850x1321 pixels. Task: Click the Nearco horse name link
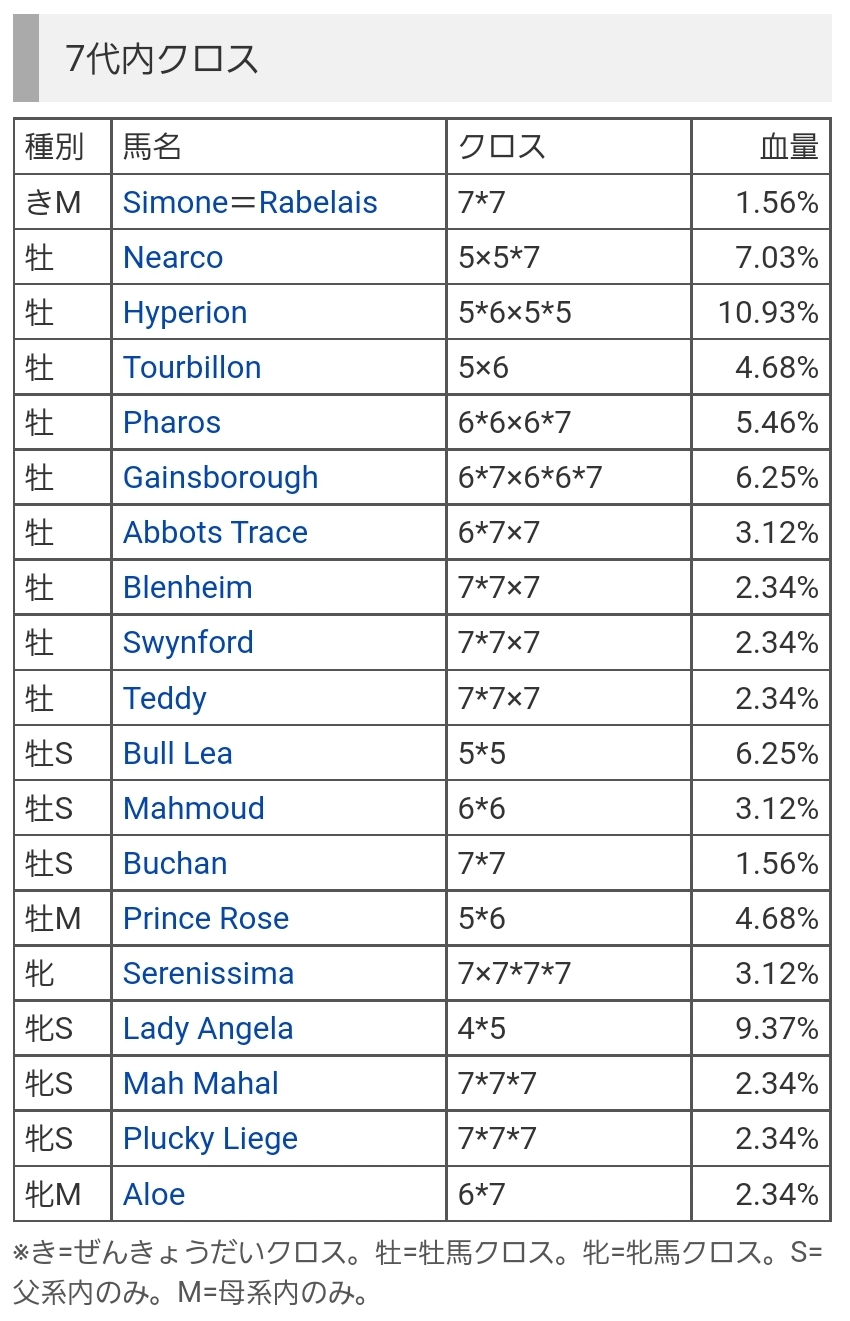[x=173, y=257]
